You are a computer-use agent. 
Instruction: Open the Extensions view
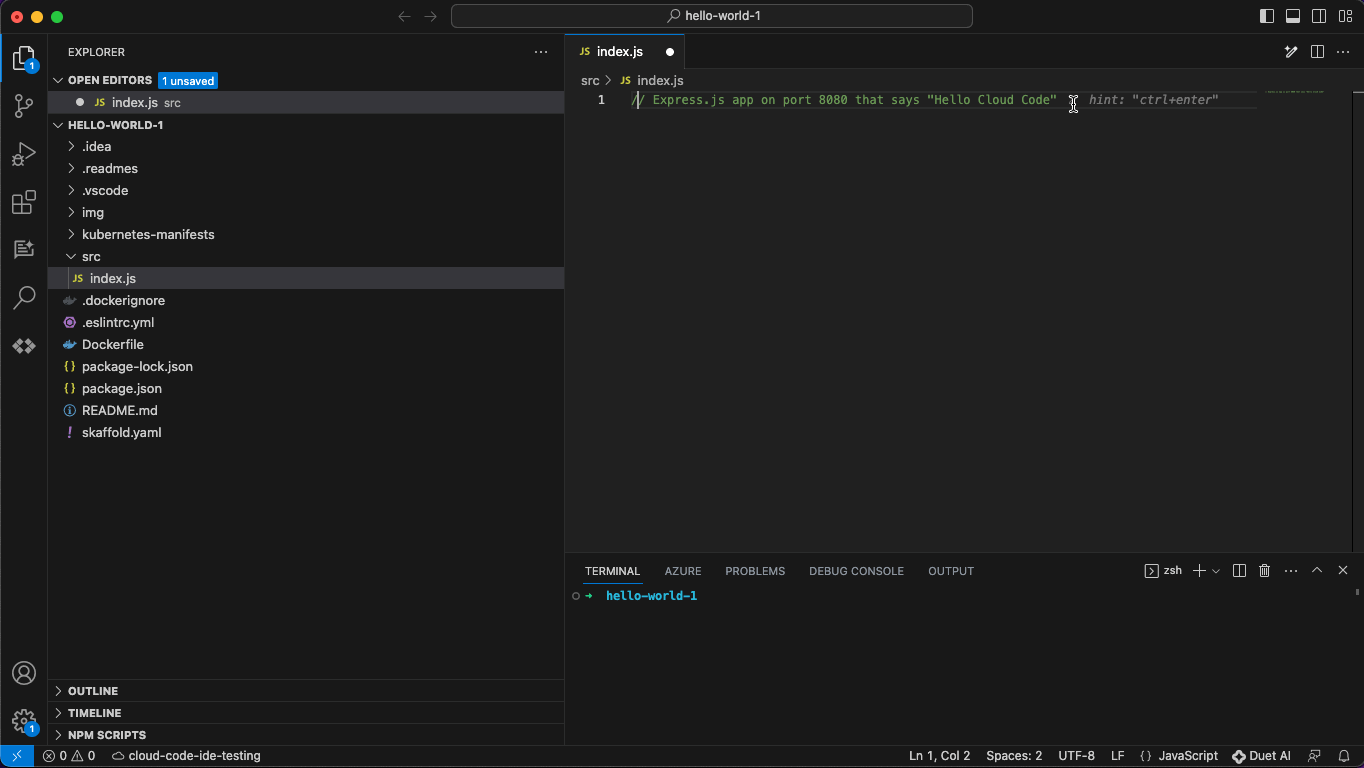point(24,202)
